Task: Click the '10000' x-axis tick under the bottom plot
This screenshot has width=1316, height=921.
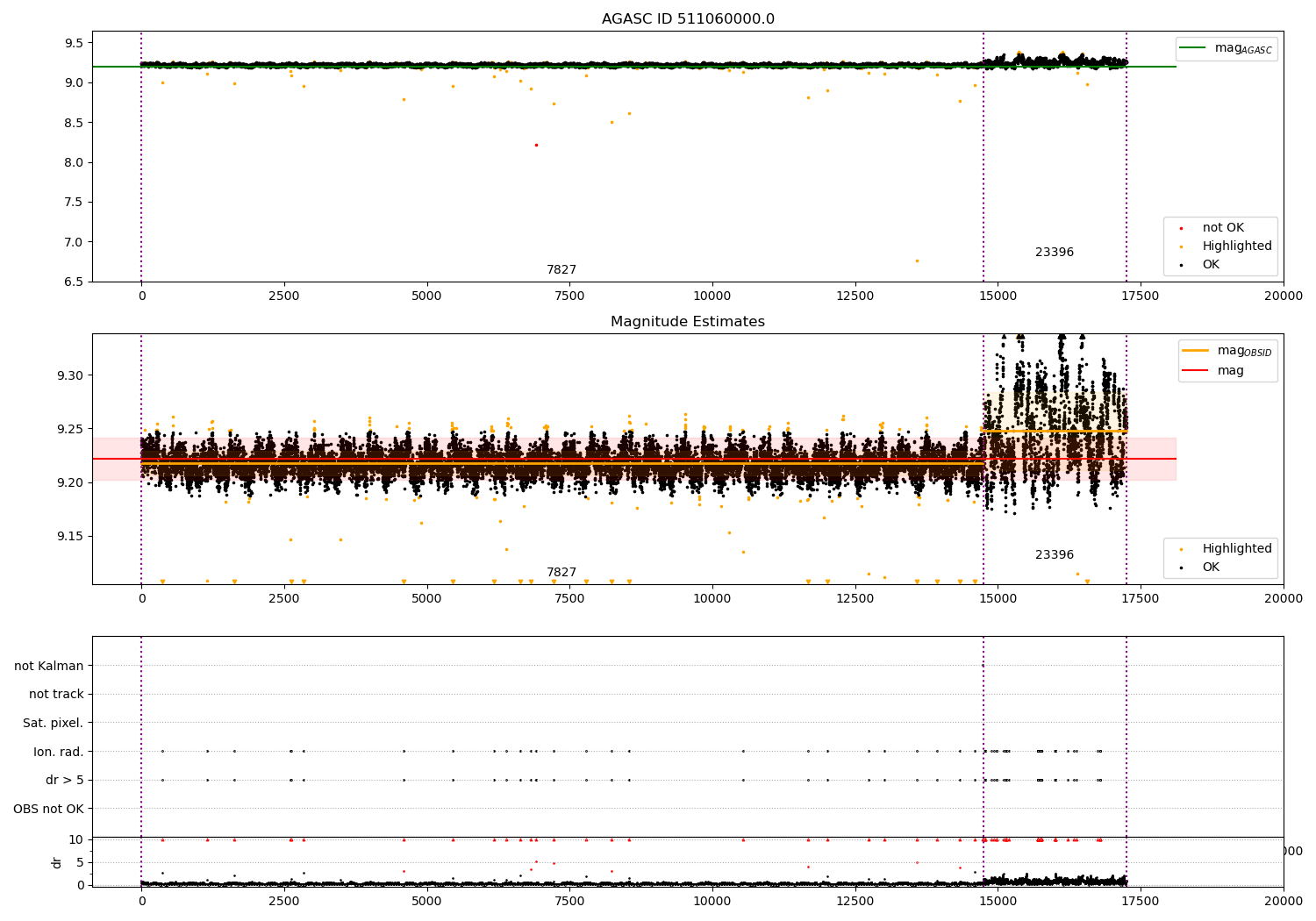Action: (x=712, y=902)
